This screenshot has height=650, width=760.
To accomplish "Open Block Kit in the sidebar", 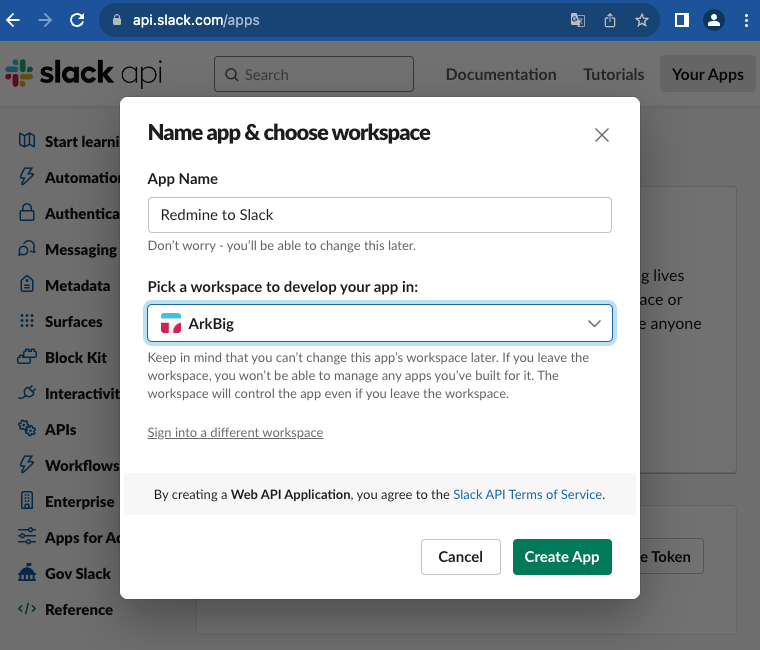I will [x=76, y=357].
